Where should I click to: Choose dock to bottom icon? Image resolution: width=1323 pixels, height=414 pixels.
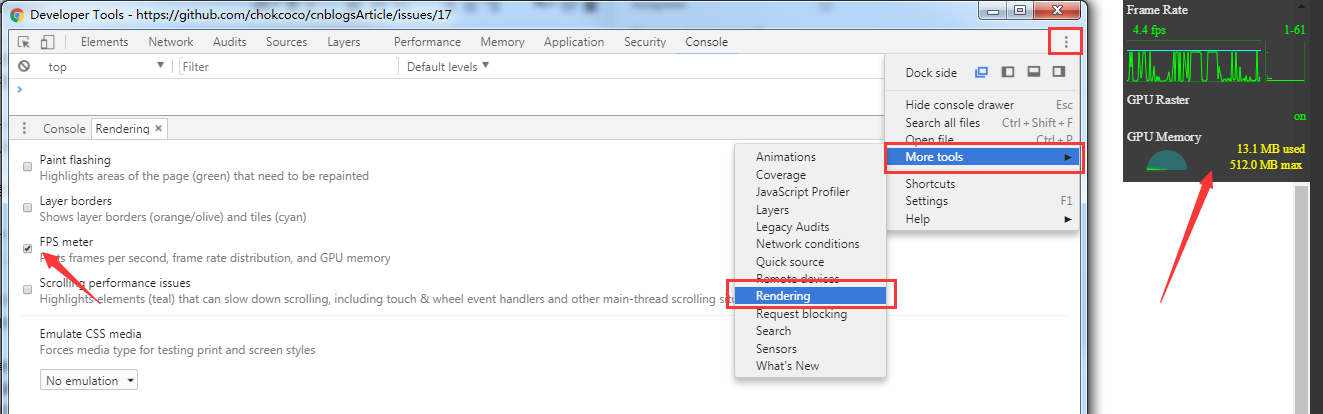(1033, 72)
